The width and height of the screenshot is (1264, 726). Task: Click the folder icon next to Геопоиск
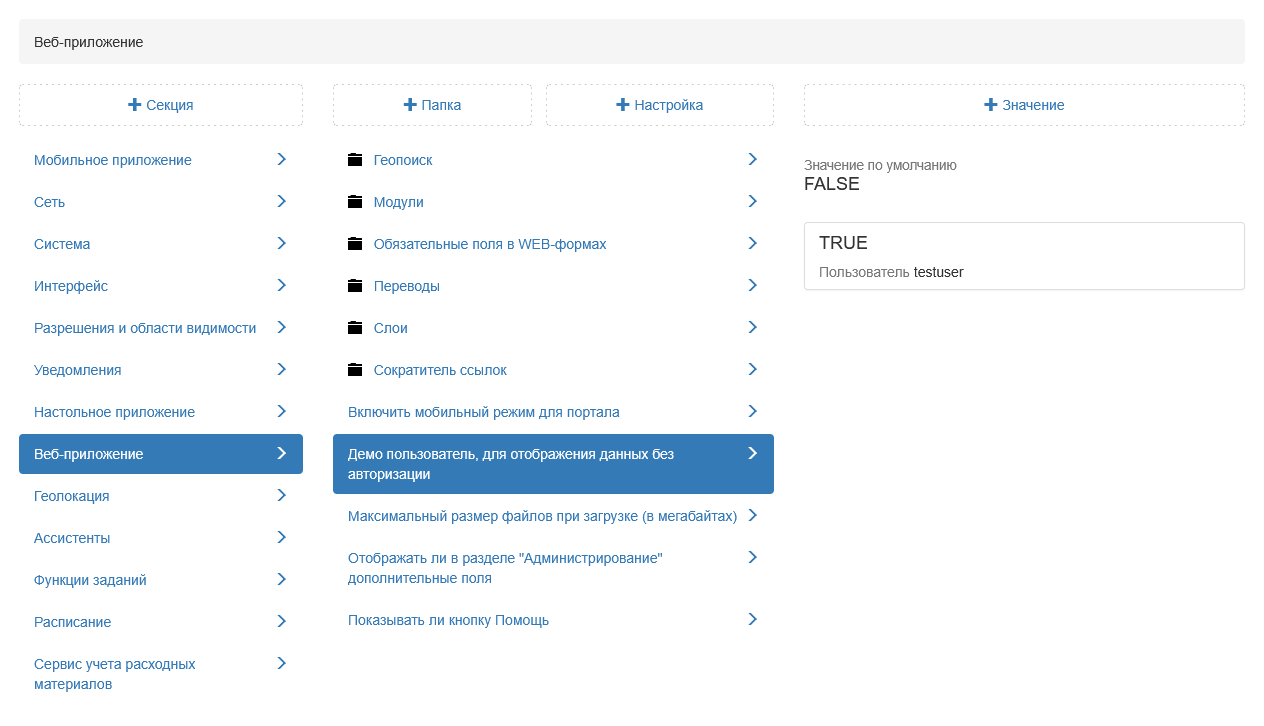pyautogui.click(x=355, y=160)
